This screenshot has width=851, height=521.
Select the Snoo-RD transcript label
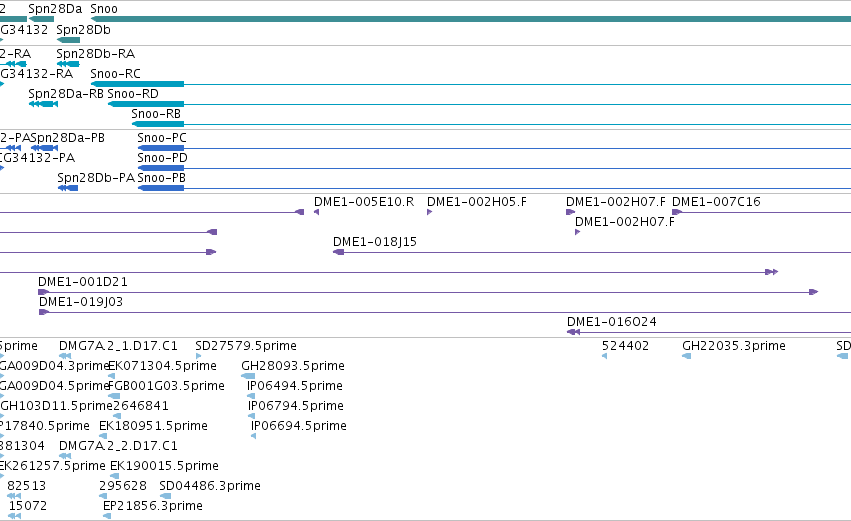(x=133, y=94)
